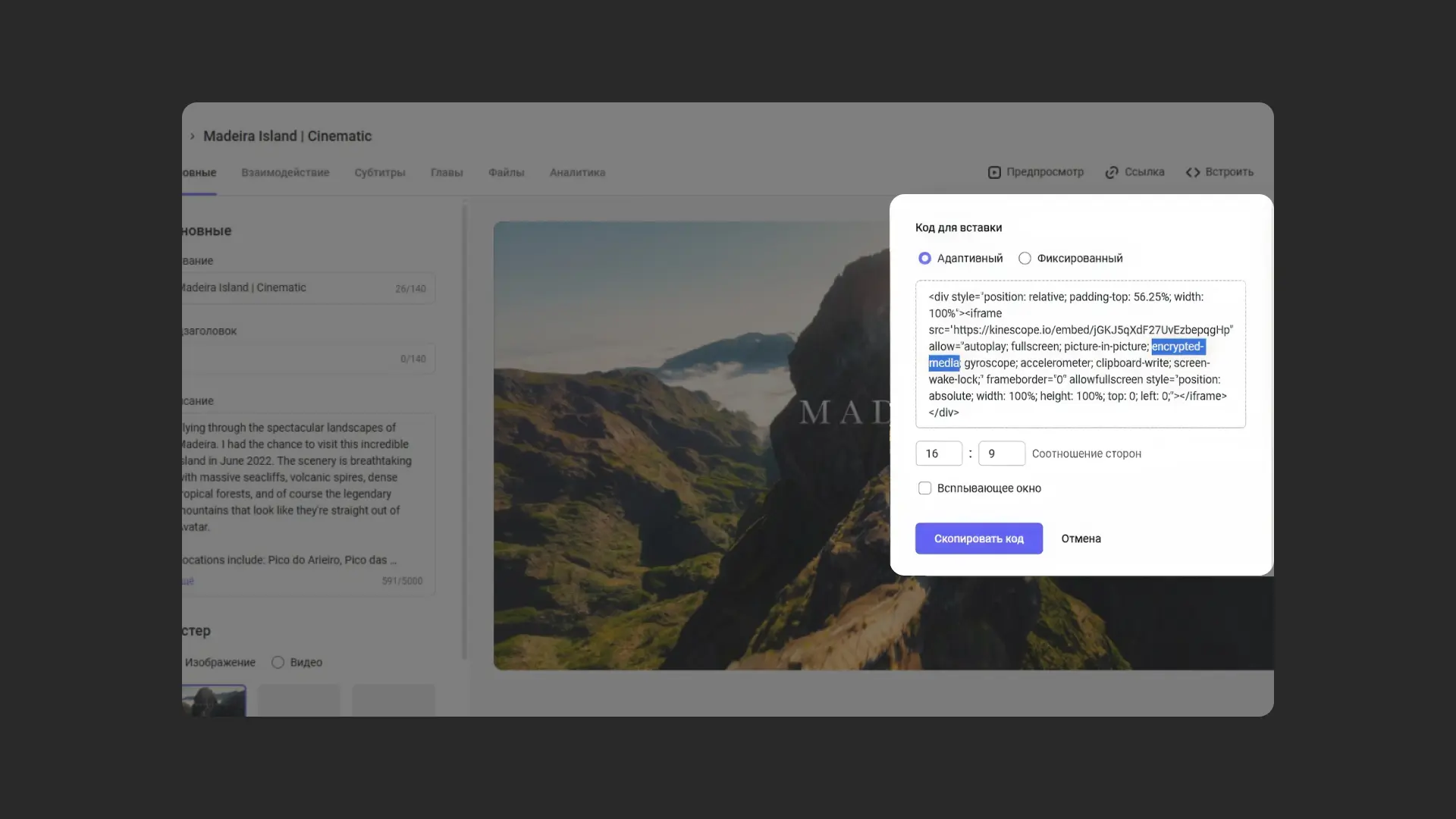Select the Видео poster radio button
This screenshot has height=819, width=1456.
pos(278,662)
